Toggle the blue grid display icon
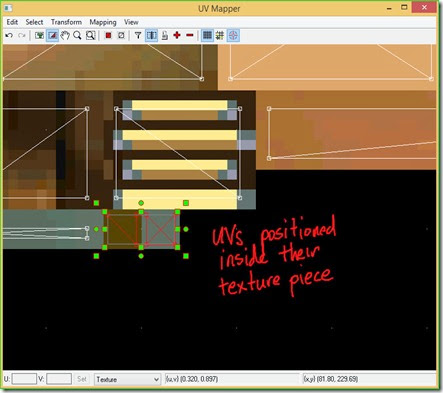Screen dimensions: 443x393 pyautogui.click(x=207, y=35)
